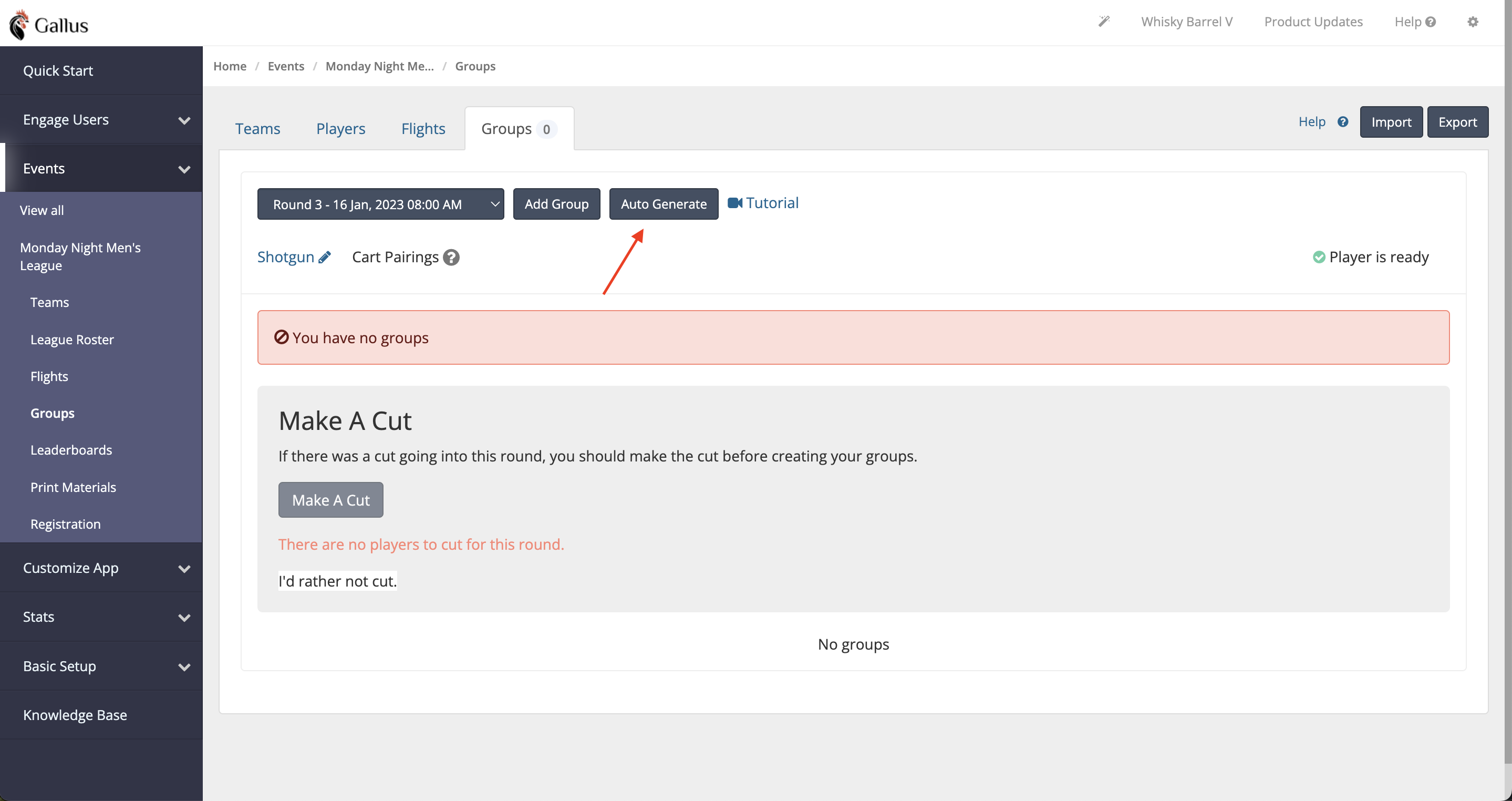The image size is (1512, 801).
Task: Click the Stats sidebar label
Action: pyautogui.click(x=38, y=617)
